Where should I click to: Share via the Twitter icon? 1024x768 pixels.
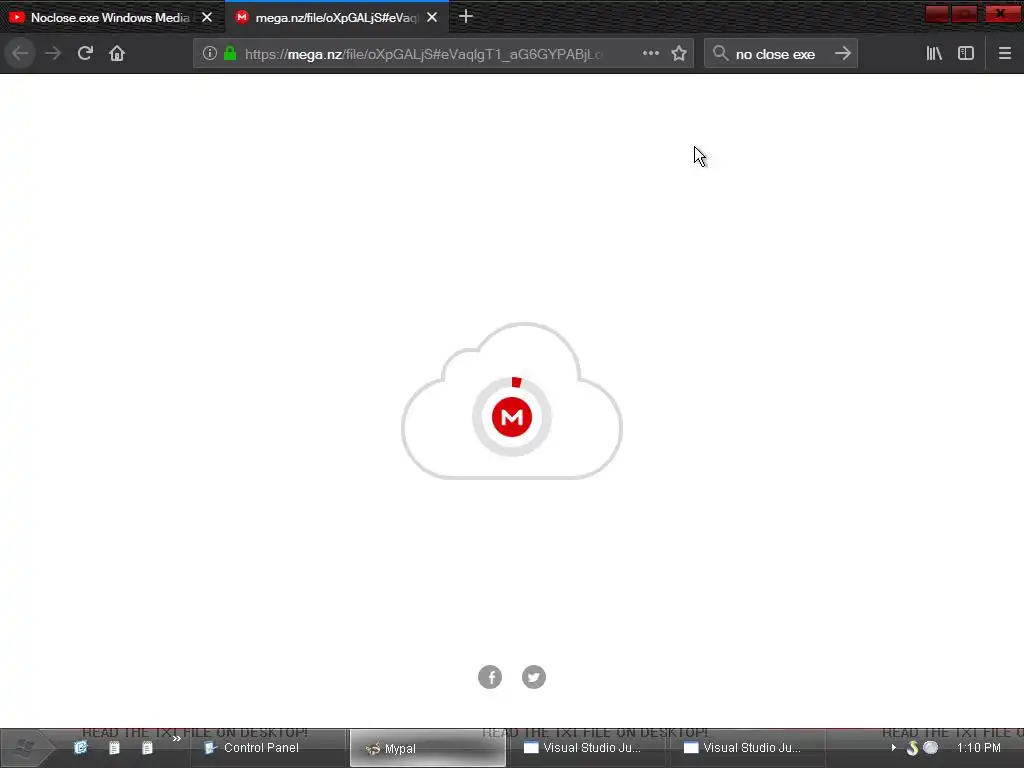point(534,677)
